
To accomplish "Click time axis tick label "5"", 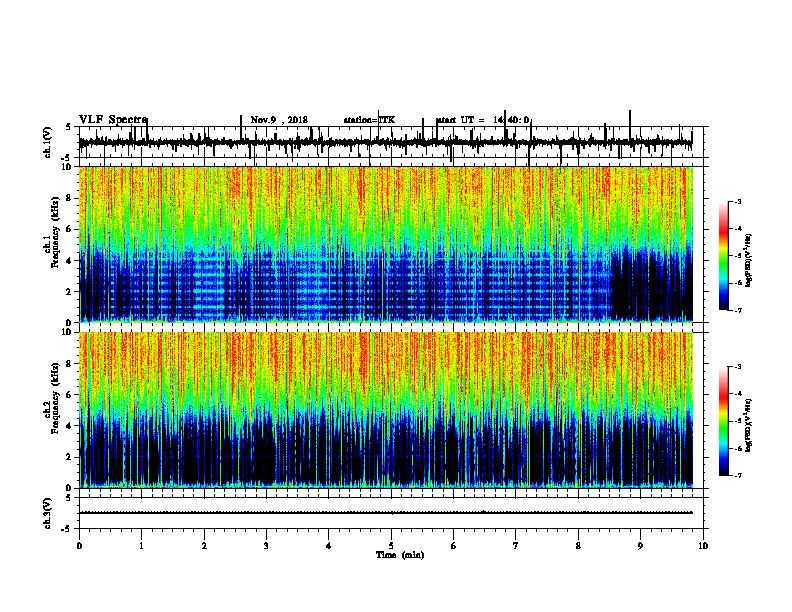I will tap(391, 546).
